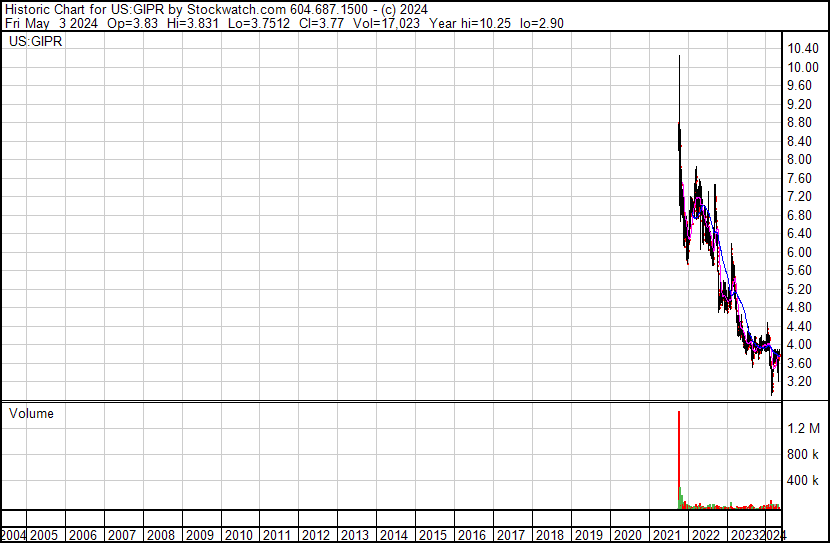The width and height of the screenshot is (830, 543).
Task: Click the 8.00 price axis label
Action: pos(801,160)
